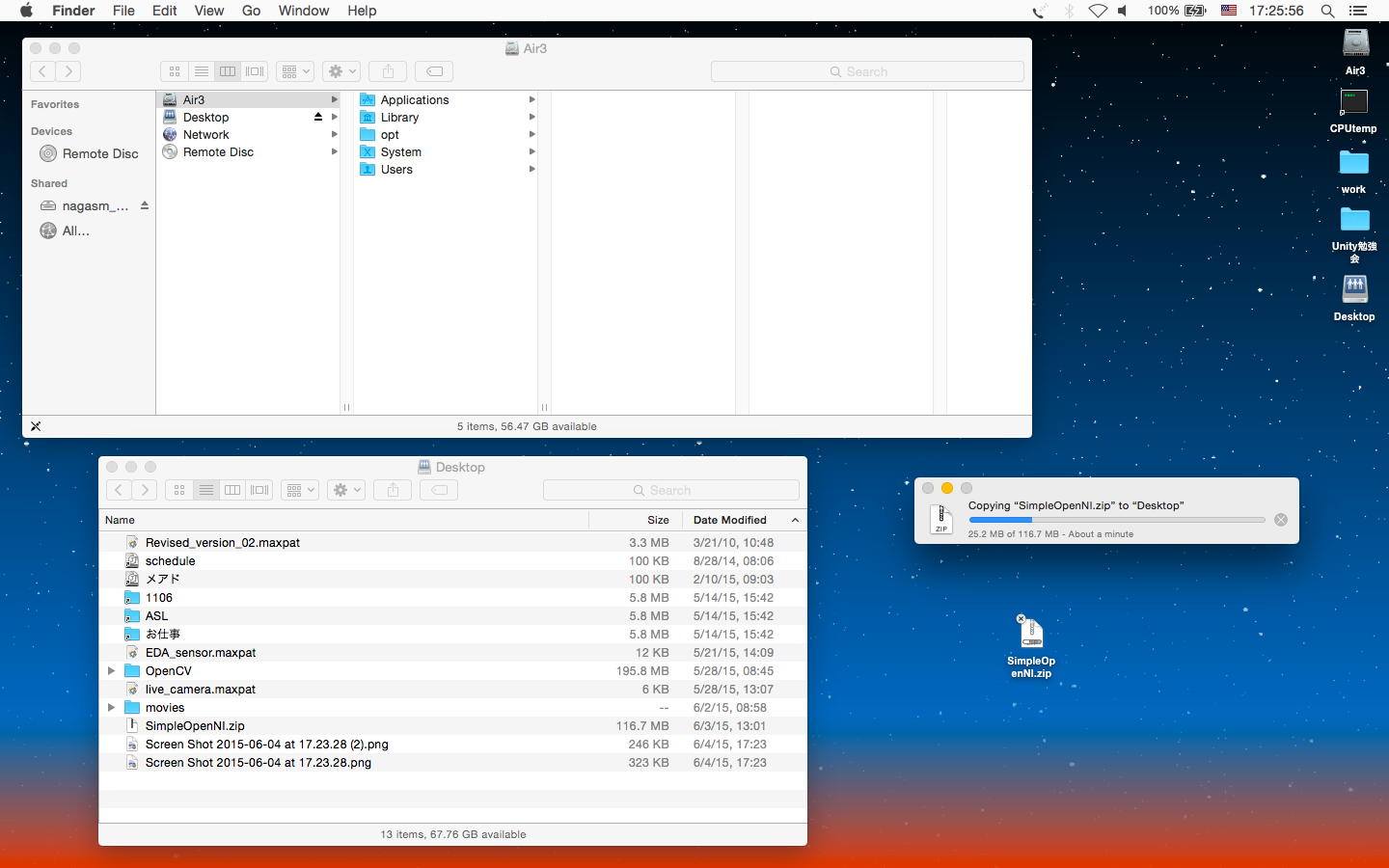1389x868 pixels.
Task: Click the Spotlight search magnifier icon
Action: tap(1327, 11)
